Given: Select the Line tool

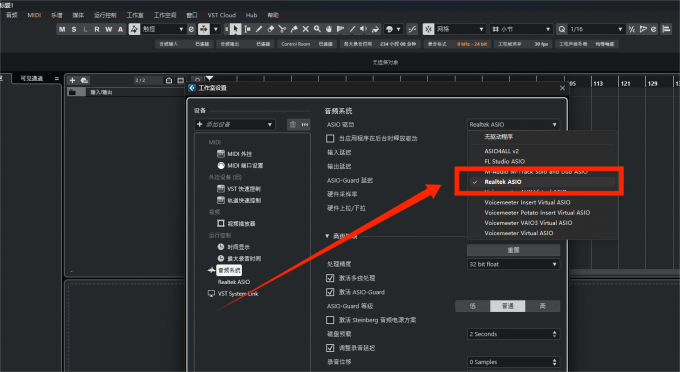Looking at the screenshot, I should (x=353, y=29).
